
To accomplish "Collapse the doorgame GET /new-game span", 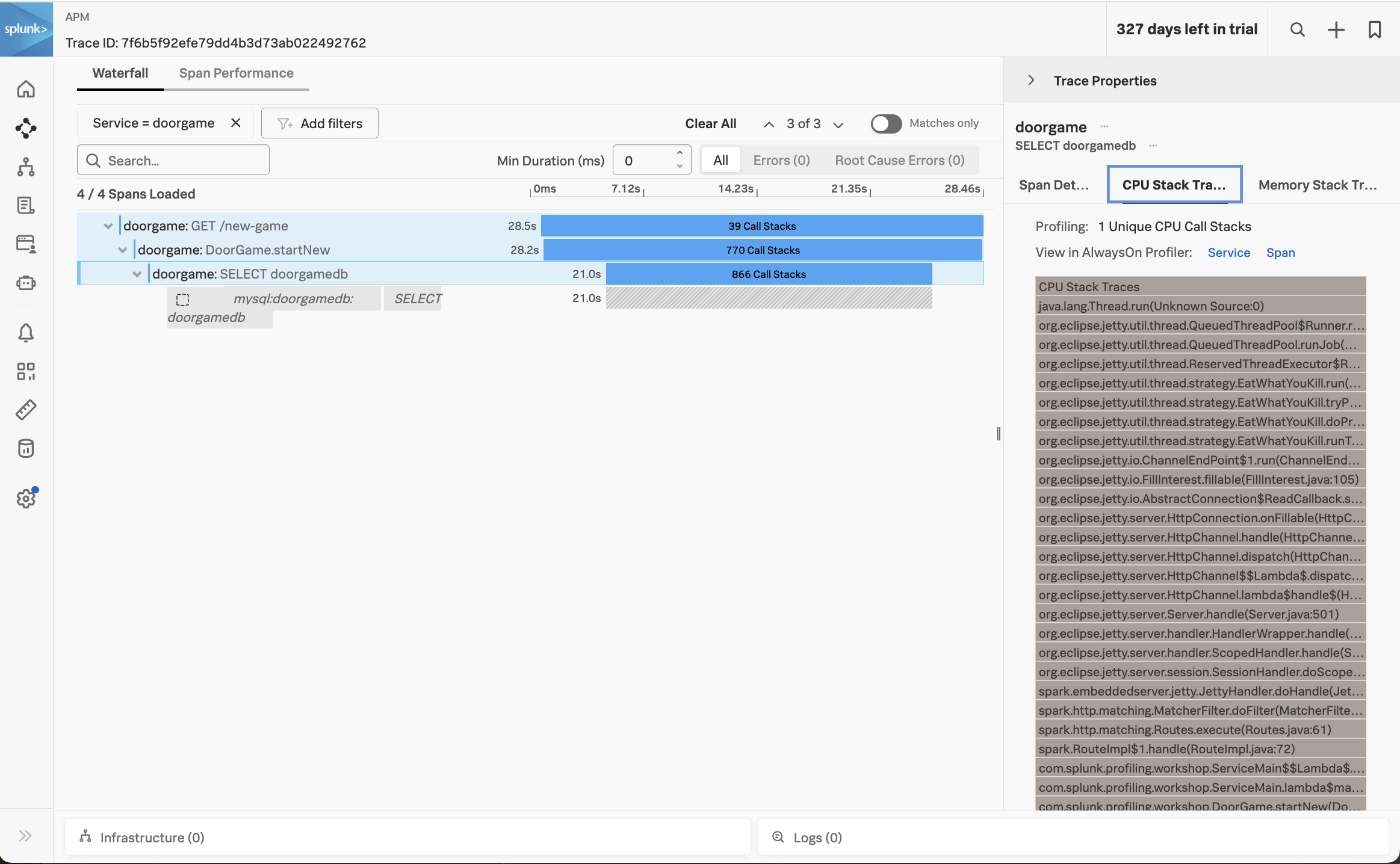I will (x=107, y=226).
